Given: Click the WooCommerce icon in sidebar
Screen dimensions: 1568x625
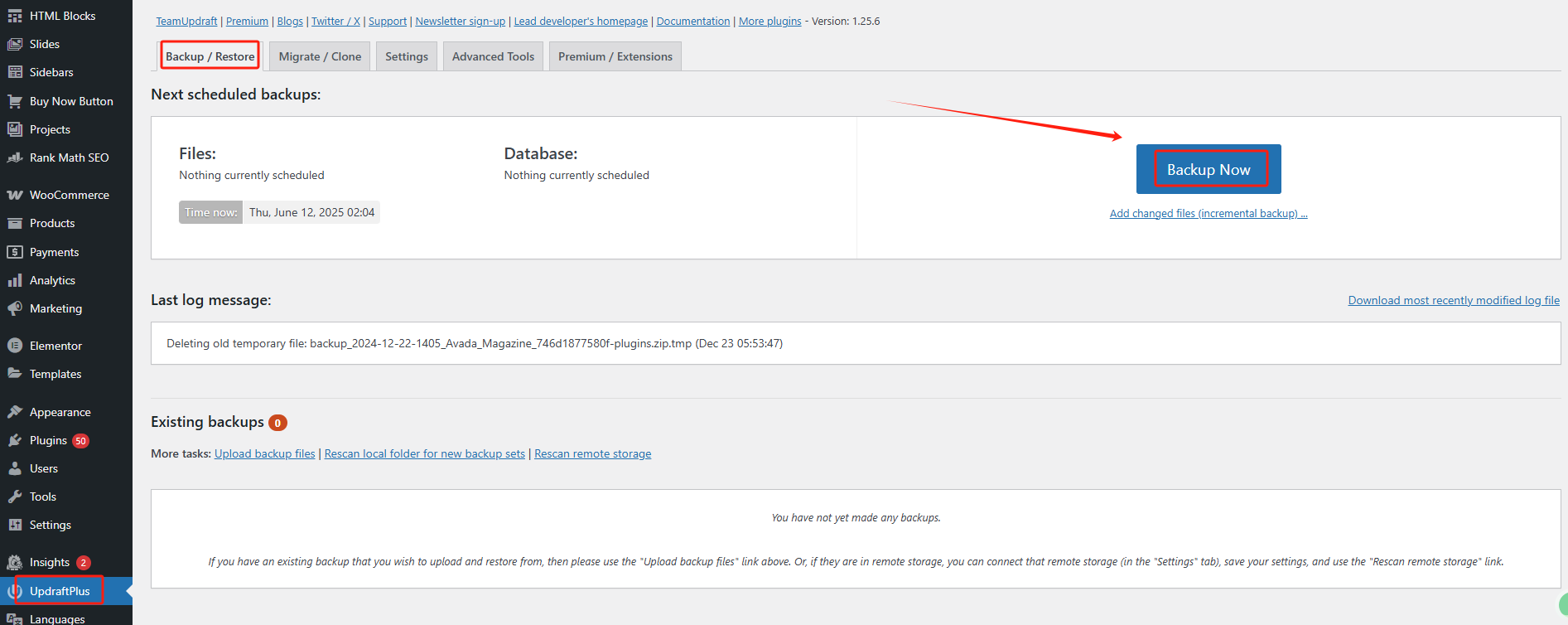Looking at the screenshot, I should click(x=15, y=195).
